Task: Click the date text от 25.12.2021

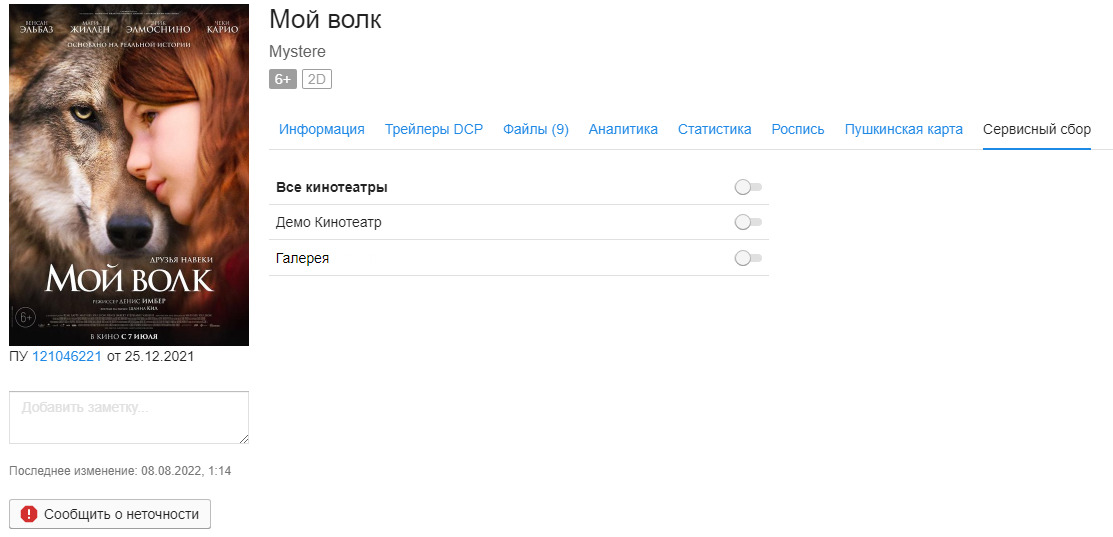Action: [x=150, y=356]
